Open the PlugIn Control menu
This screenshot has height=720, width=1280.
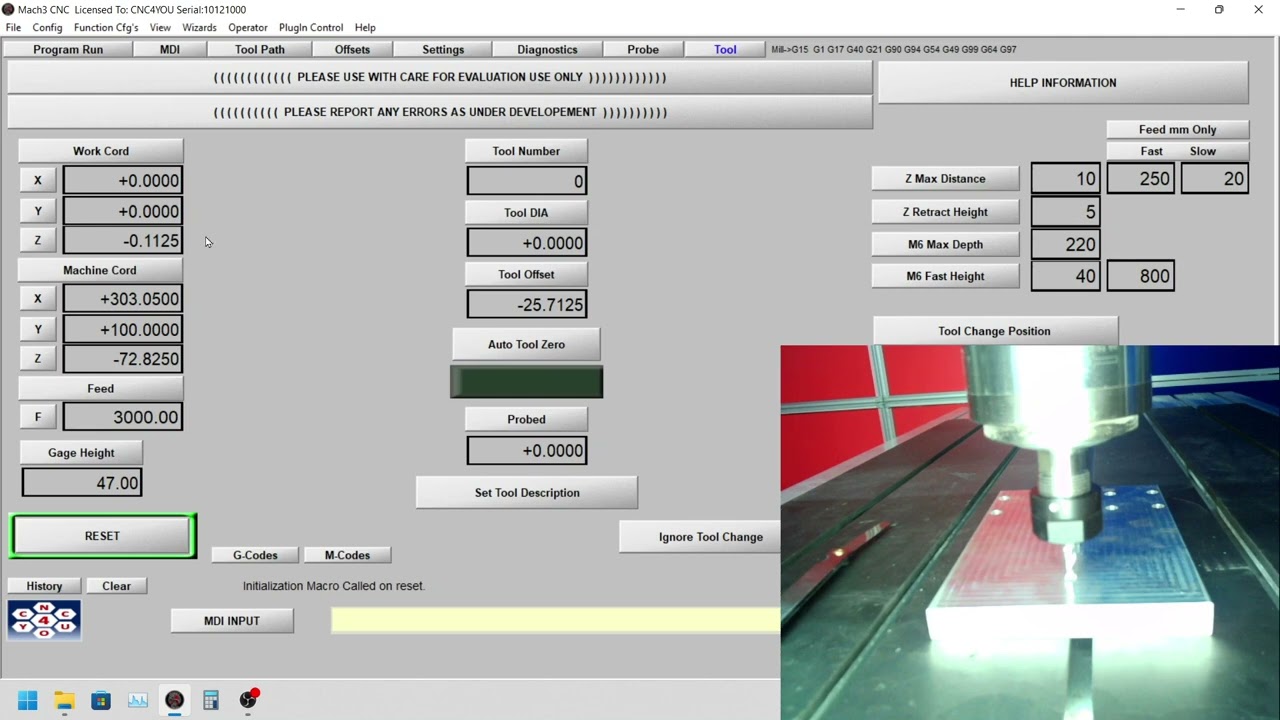(x=311, y=27)
